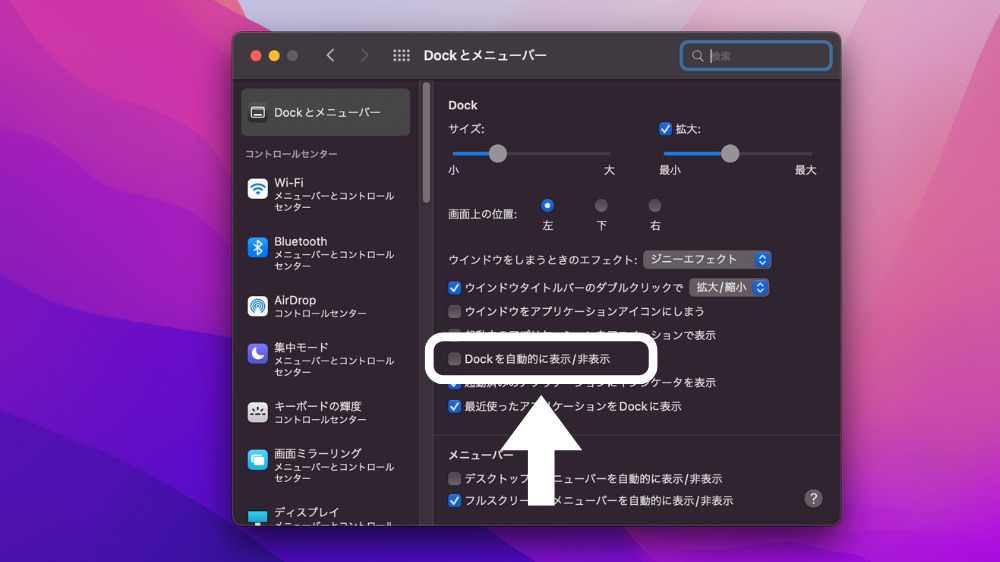Open ジニーエフェクト minimize effect dropdown
The image size is (1000, 562).
coord(707,260)
